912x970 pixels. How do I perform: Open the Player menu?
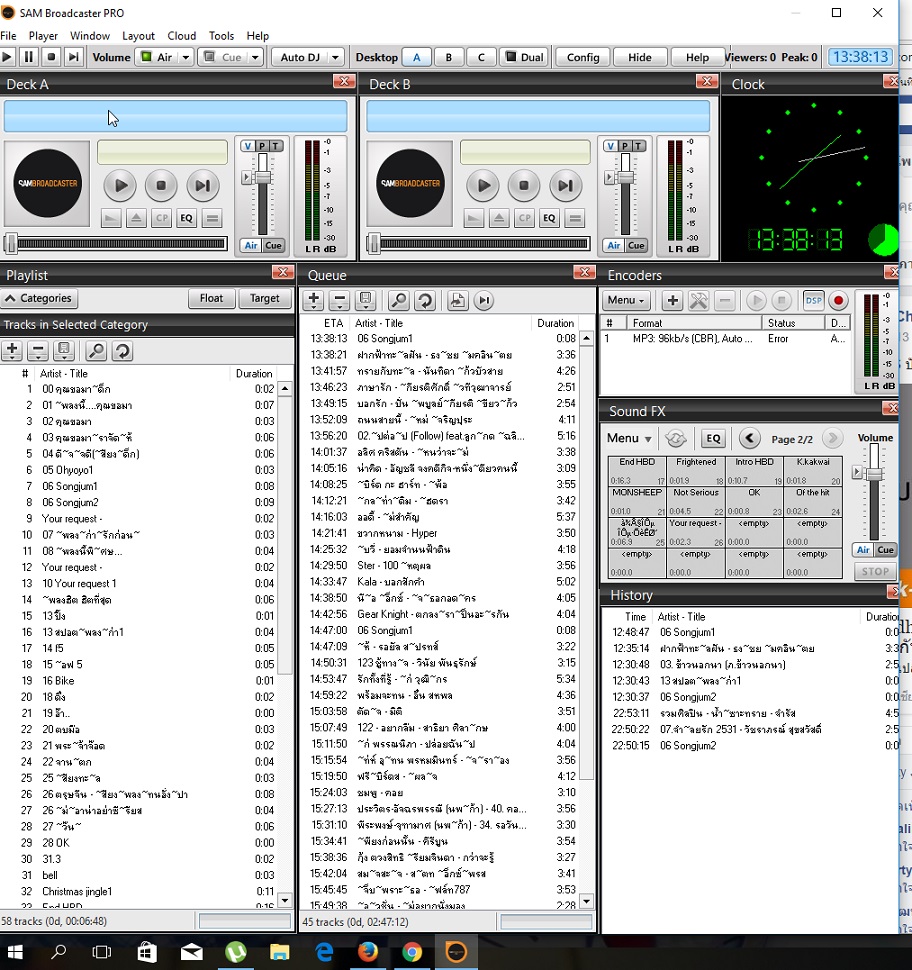pyautogui.click(x=43, y=36)
